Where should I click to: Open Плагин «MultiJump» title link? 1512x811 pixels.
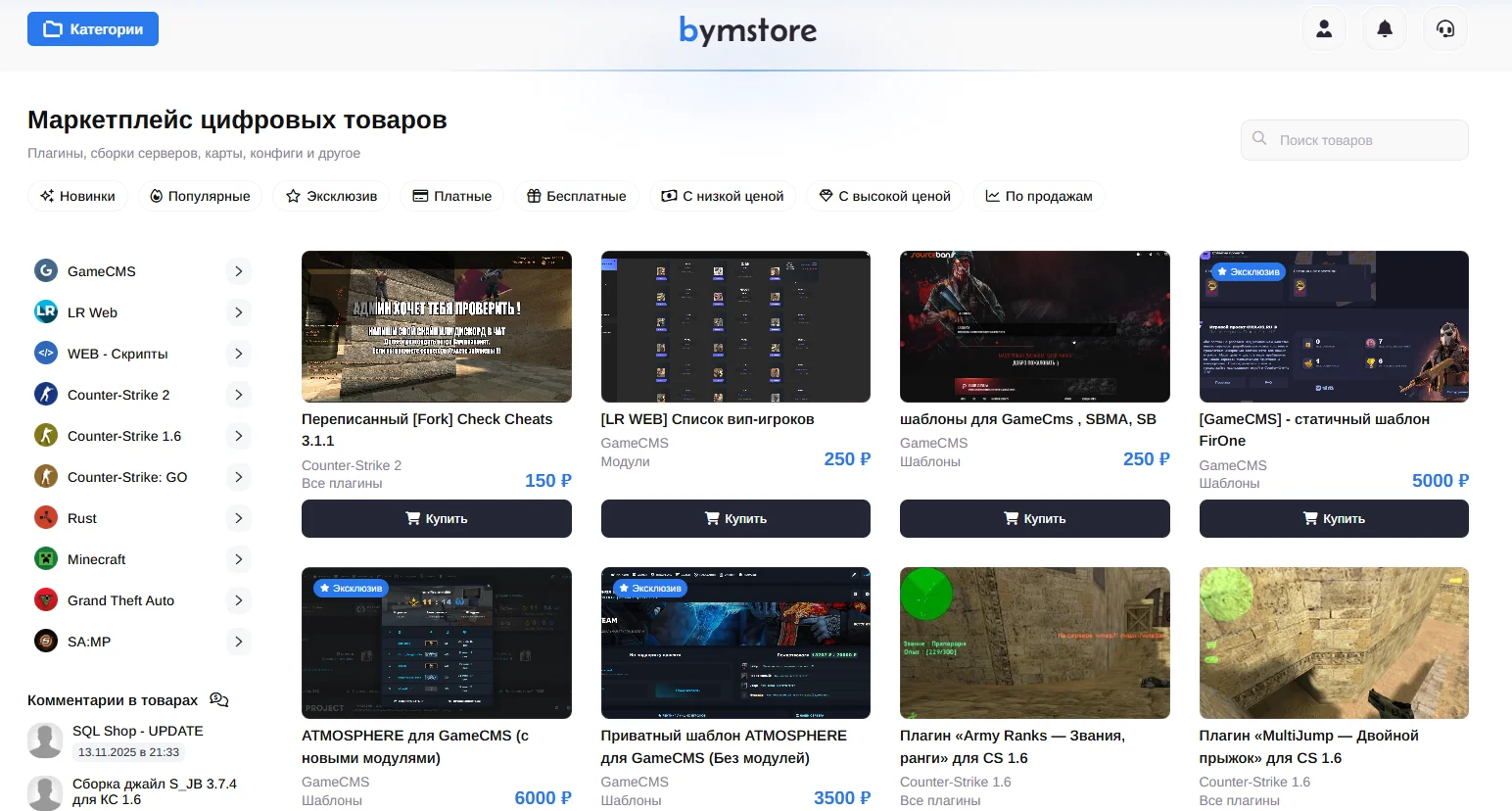tap(1308, 746)
